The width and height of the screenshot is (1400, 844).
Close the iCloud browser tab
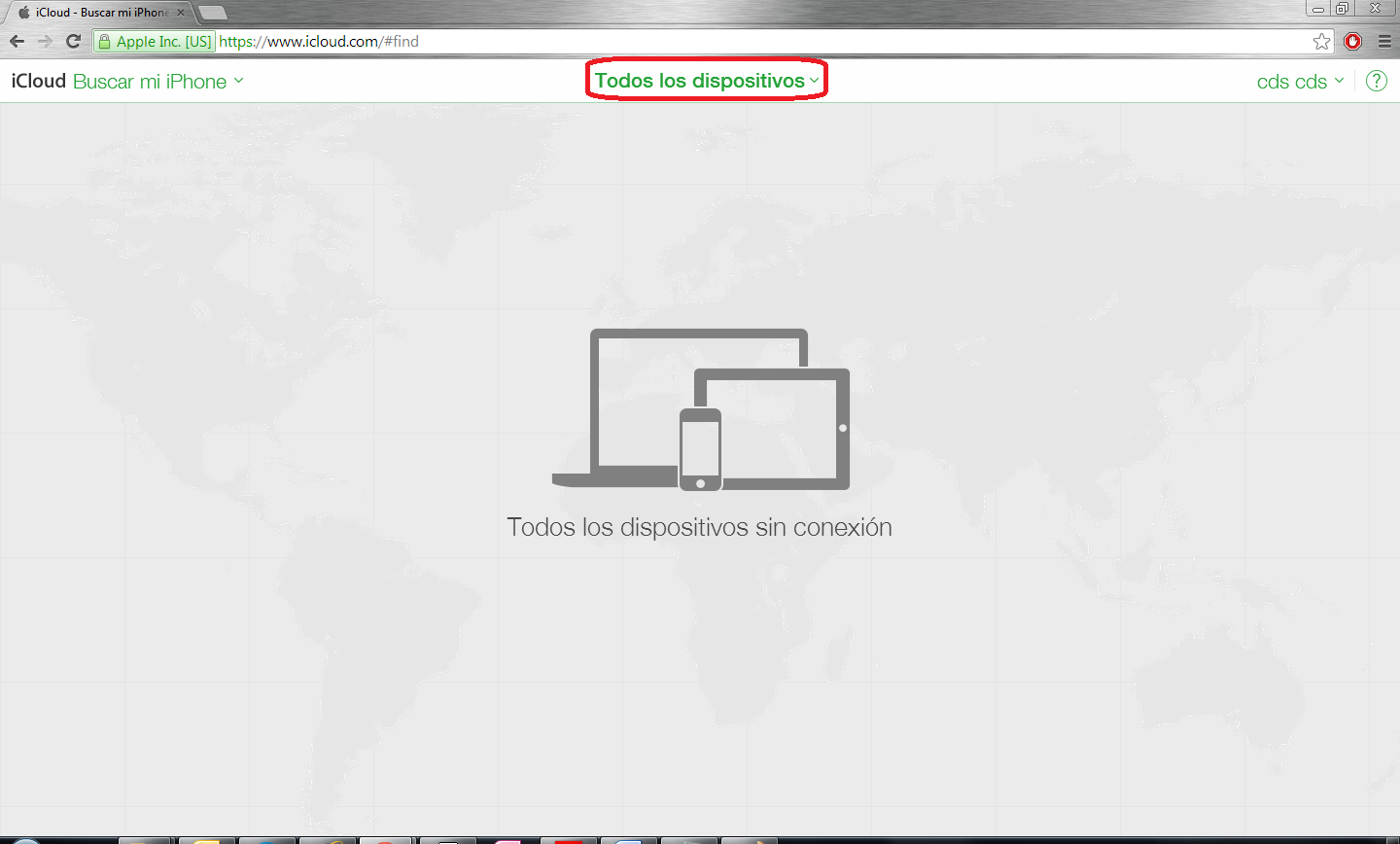[181, 13]
